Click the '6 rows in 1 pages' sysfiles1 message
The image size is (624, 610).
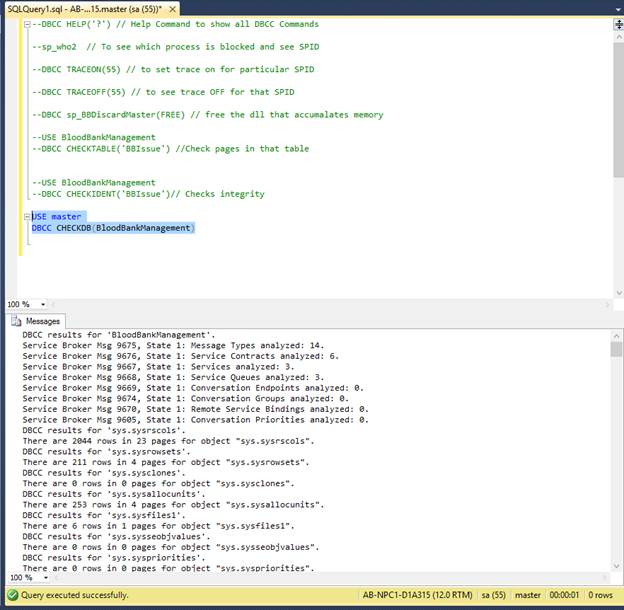tap(158, 526)
